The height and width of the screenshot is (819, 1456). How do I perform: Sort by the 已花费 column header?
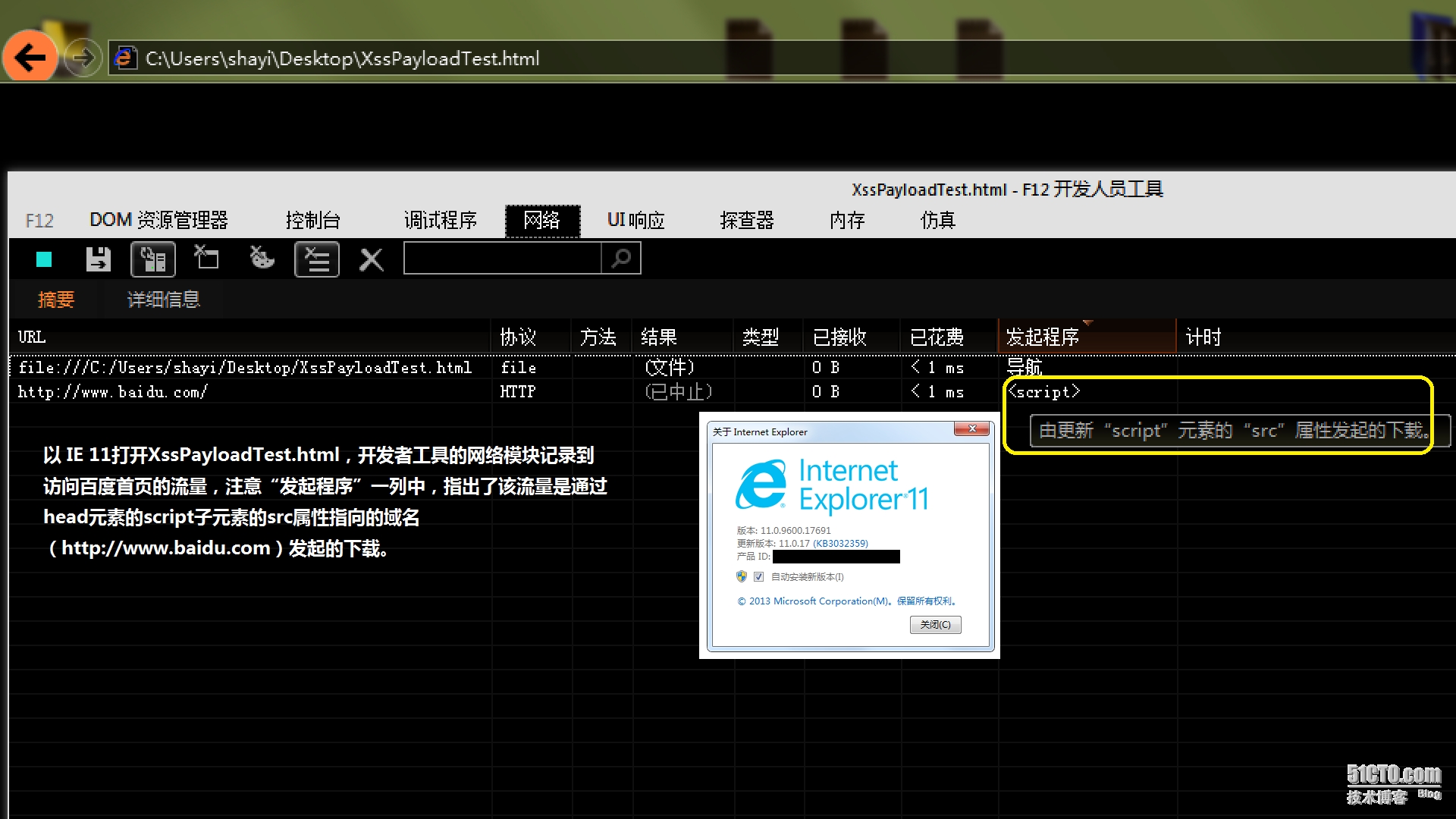point(937,337)
